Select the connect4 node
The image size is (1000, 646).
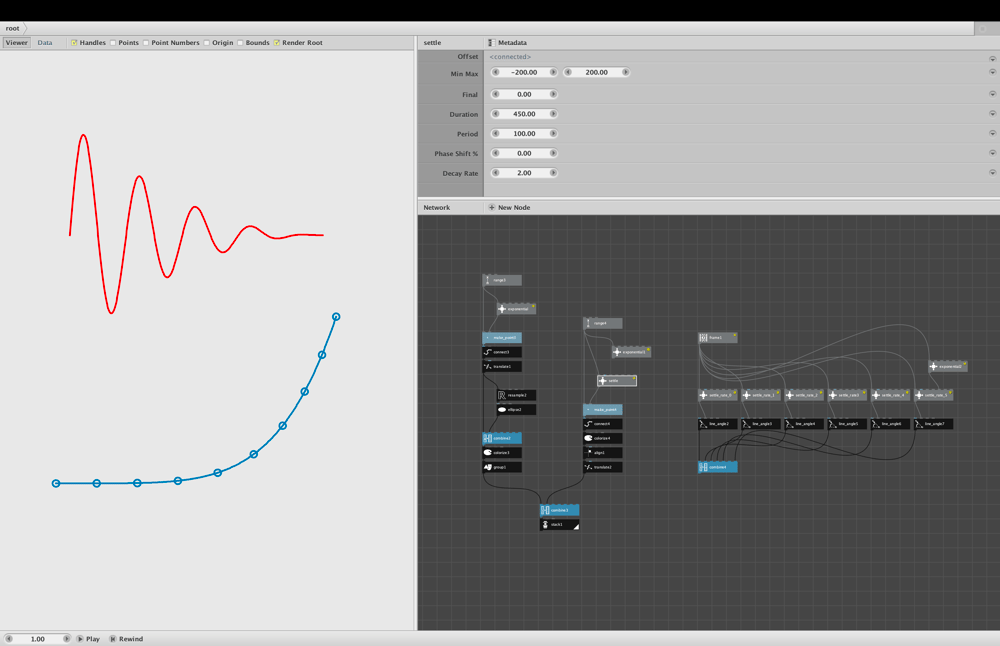pos(603,424)
